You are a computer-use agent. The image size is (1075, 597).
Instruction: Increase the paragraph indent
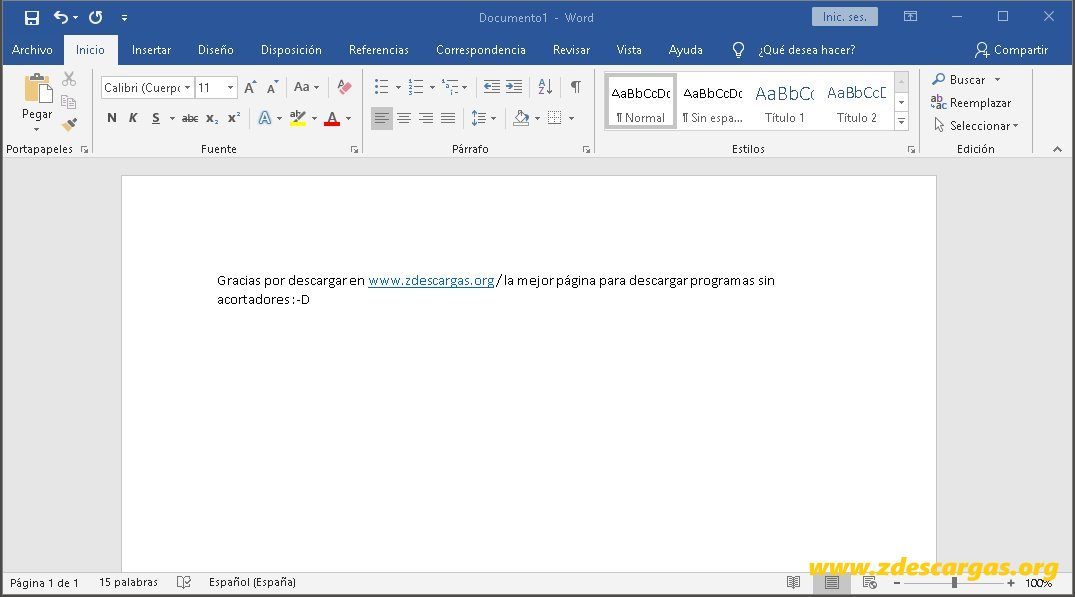514,86
